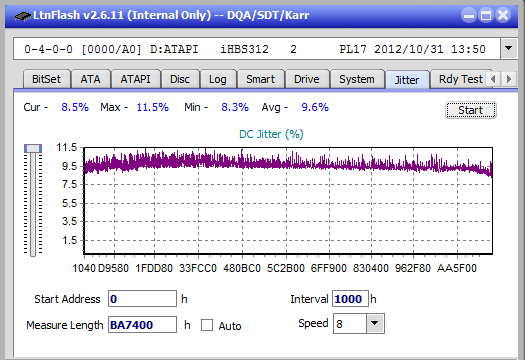The width and height of the screenshot is (525, 360).
Task: Minimize the LtnFlash window
Action: [469, 15]
